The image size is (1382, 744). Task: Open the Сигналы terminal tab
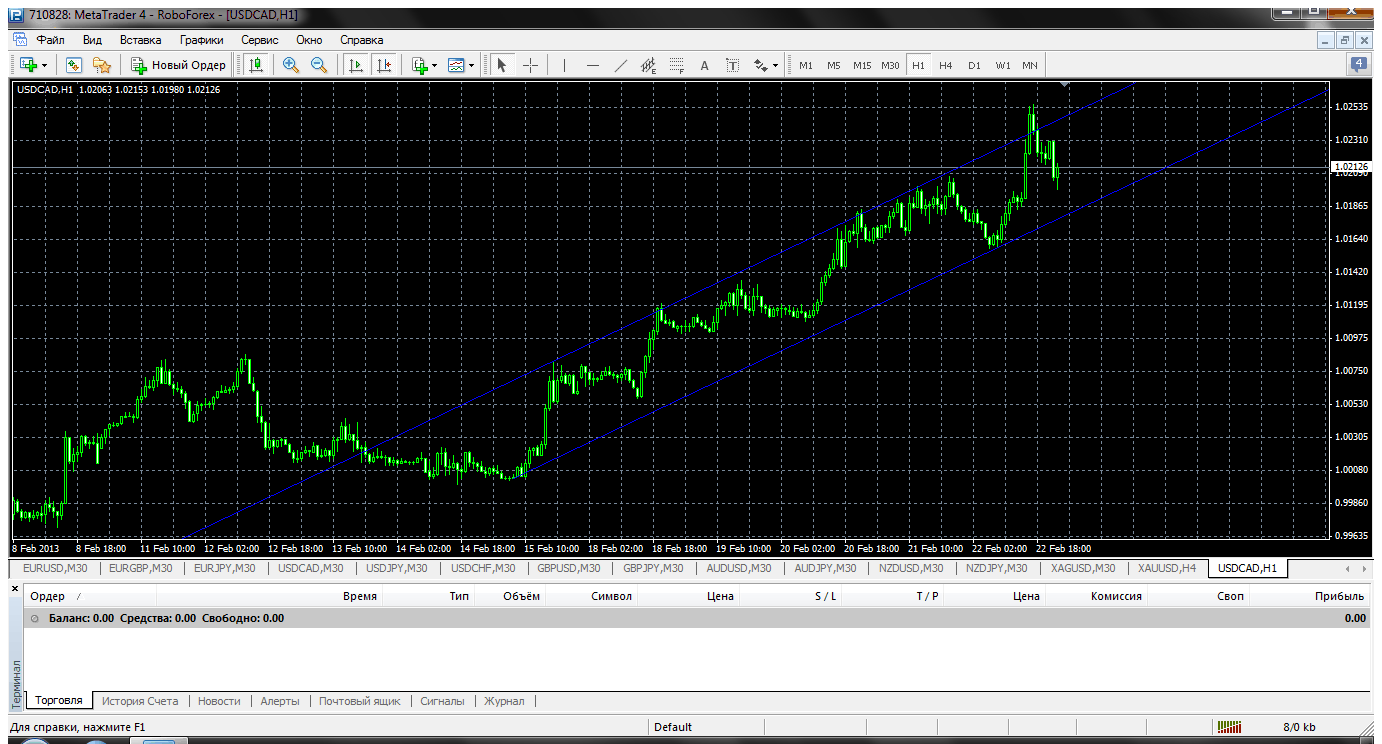[442, 701]
